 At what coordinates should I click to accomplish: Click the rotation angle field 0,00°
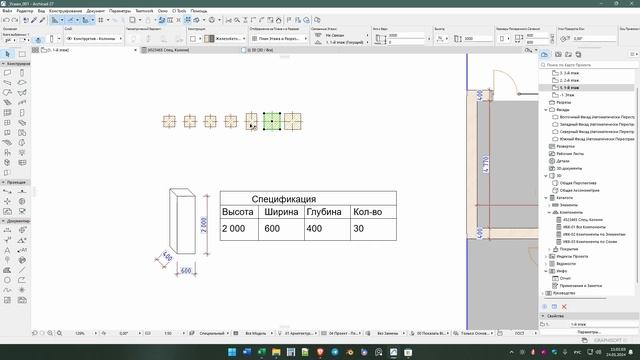594,38
